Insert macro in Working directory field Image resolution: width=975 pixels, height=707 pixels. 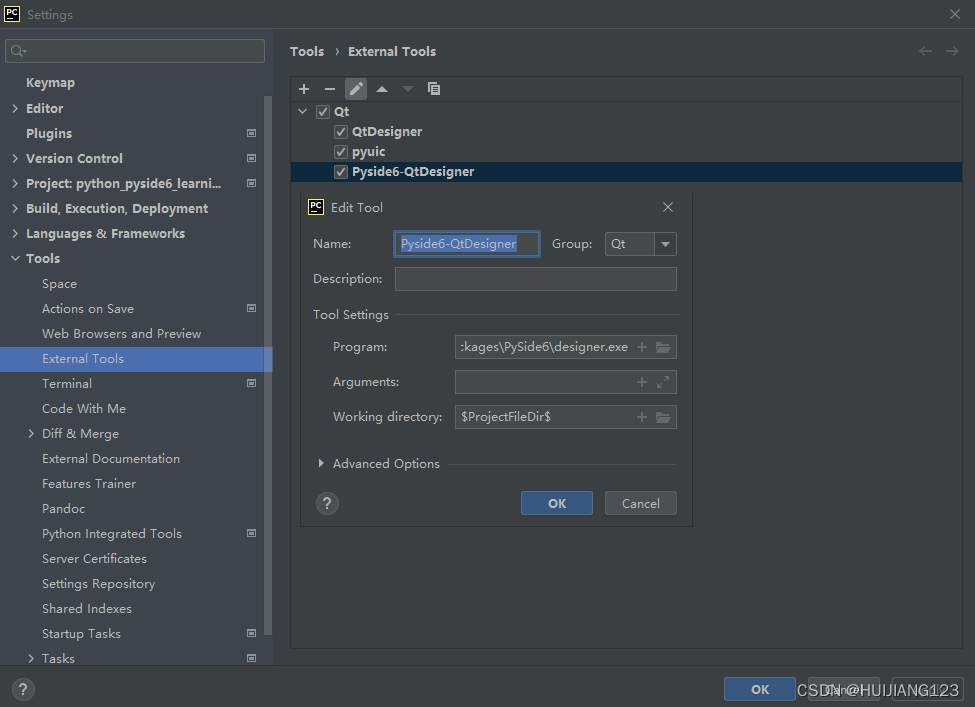point(642,417)
